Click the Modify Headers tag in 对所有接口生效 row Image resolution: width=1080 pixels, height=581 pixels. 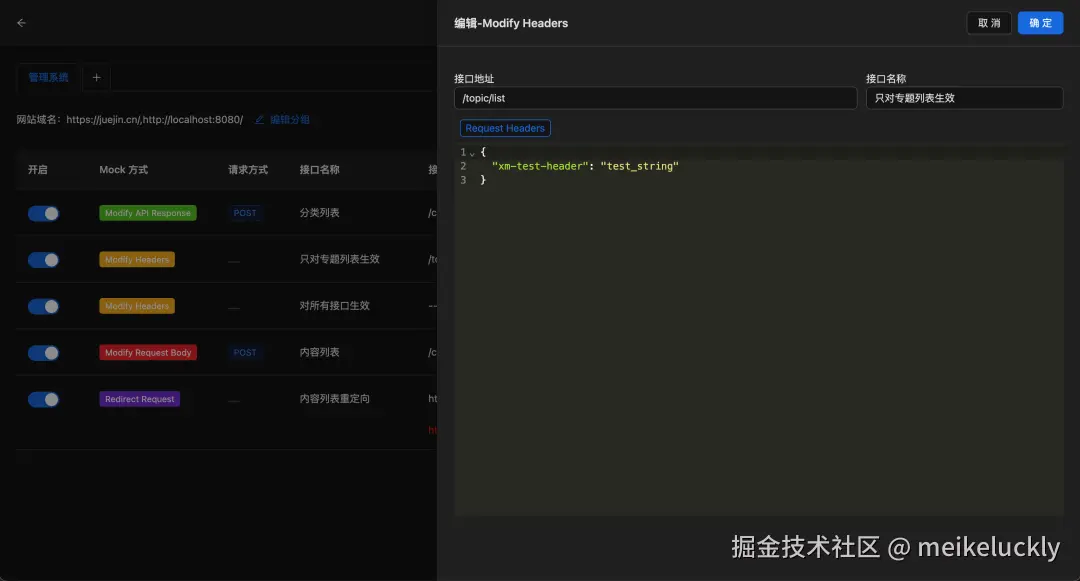coord(137,306)
